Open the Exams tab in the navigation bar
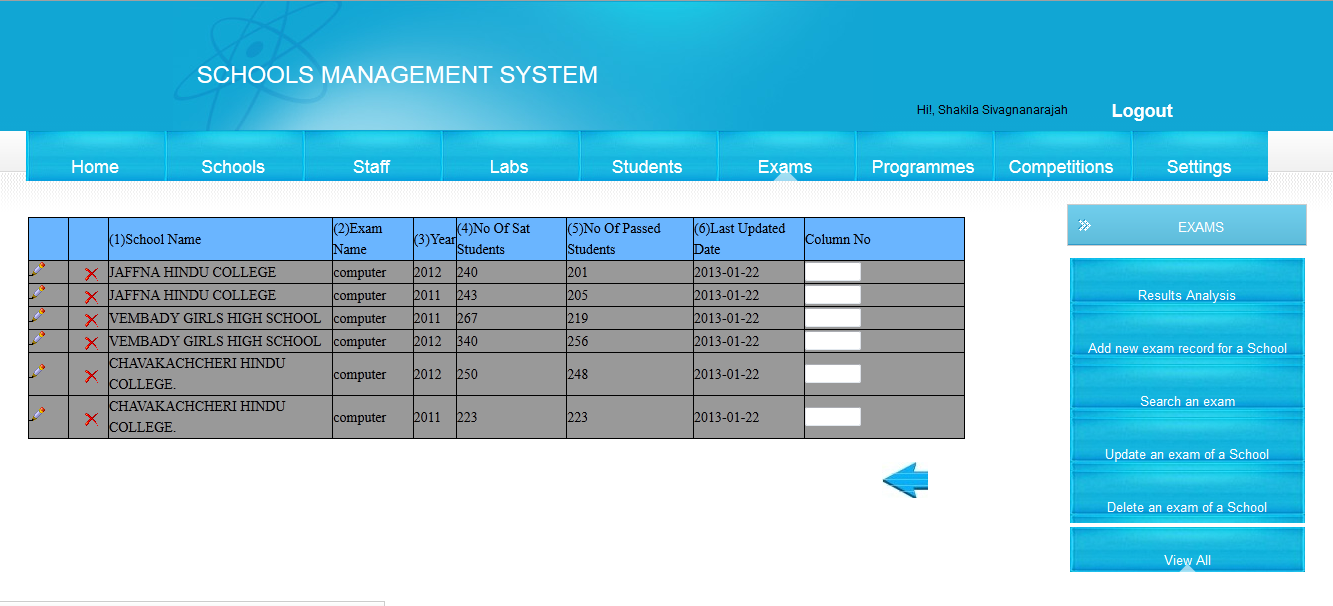 click(785, 166)
